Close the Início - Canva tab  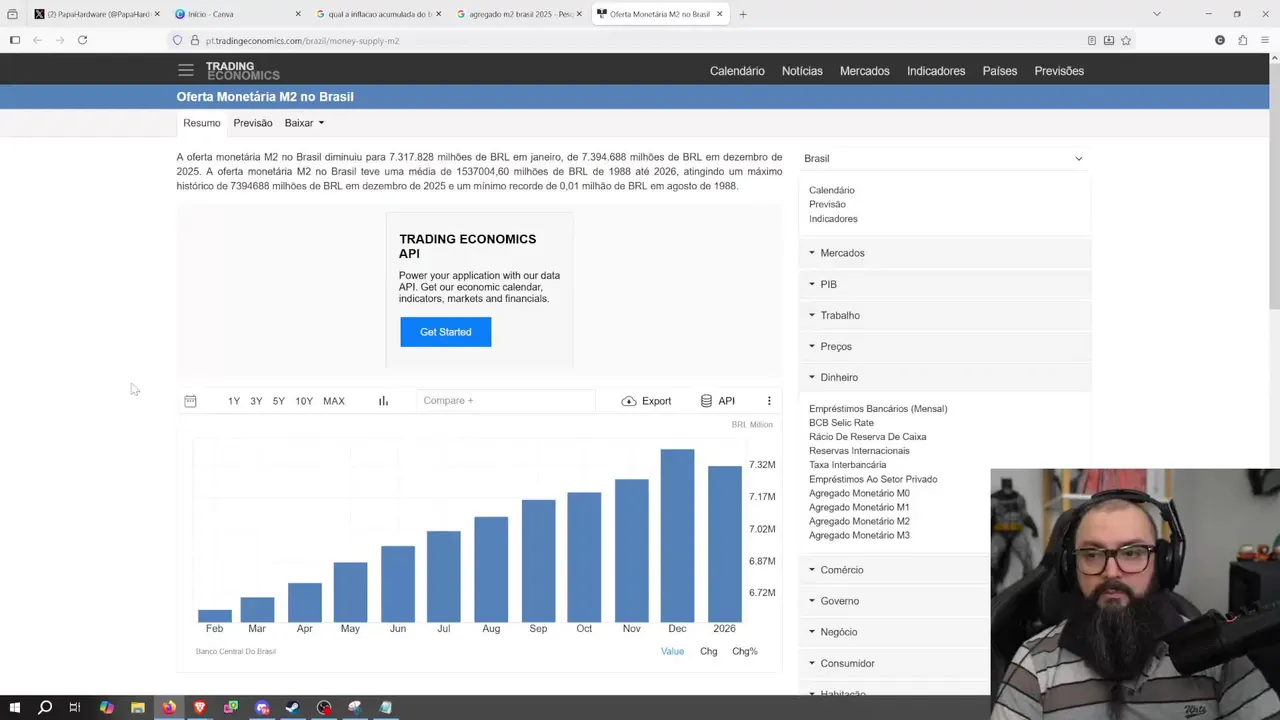(x=298, y=14)
